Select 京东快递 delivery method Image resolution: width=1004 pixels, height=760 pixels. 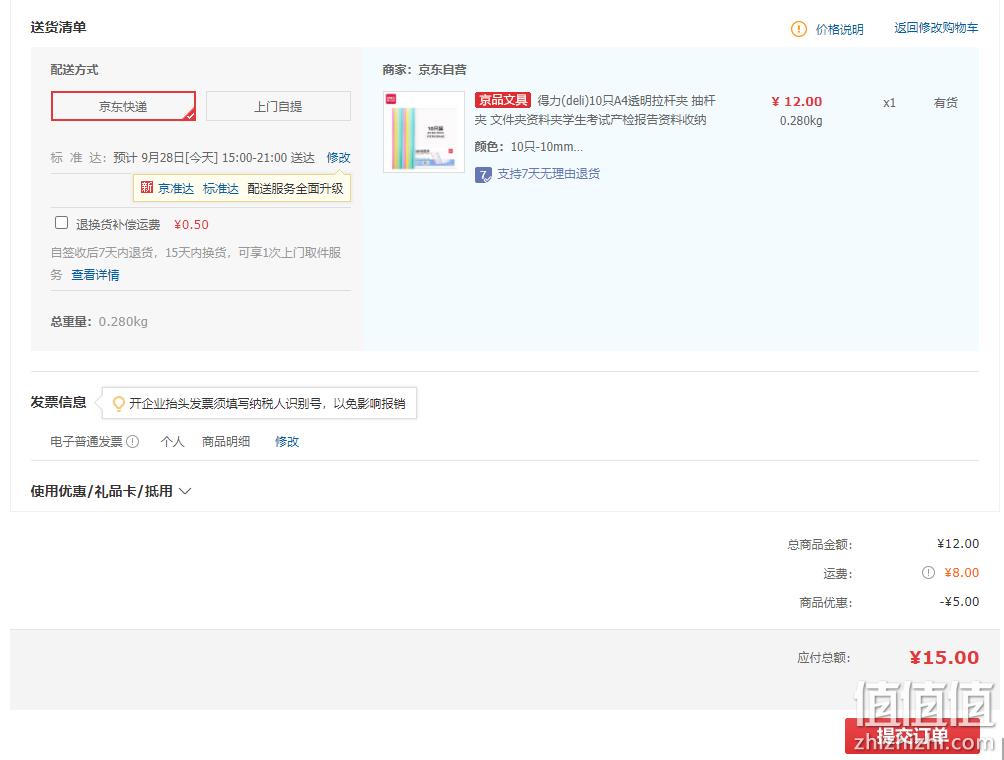point(123,106)
